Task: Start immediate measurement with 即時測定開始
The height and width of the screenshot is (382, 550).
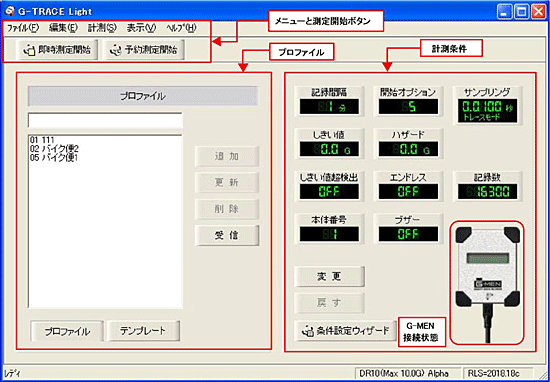Action: coord(57,50)
